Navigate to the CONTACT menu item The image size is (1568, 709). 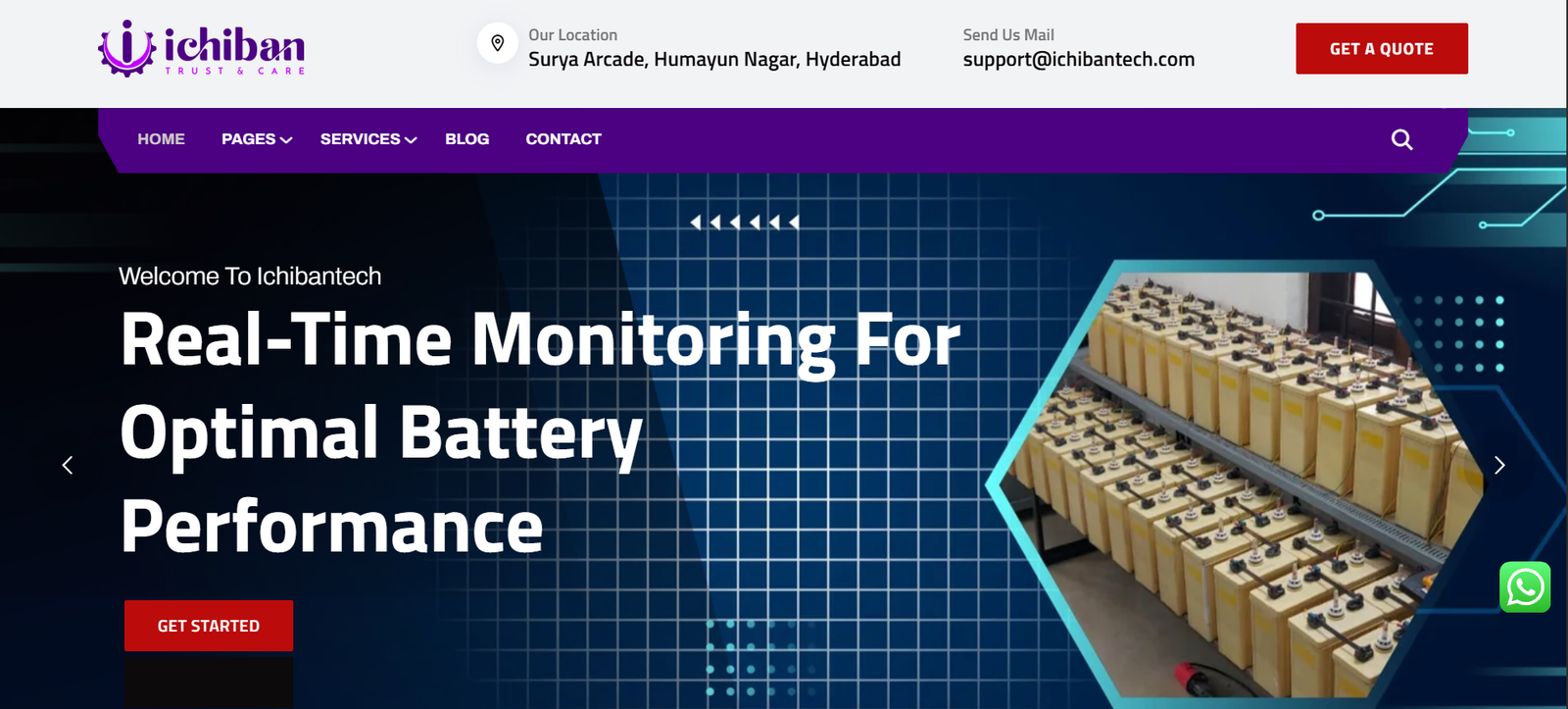click(563, 139)
